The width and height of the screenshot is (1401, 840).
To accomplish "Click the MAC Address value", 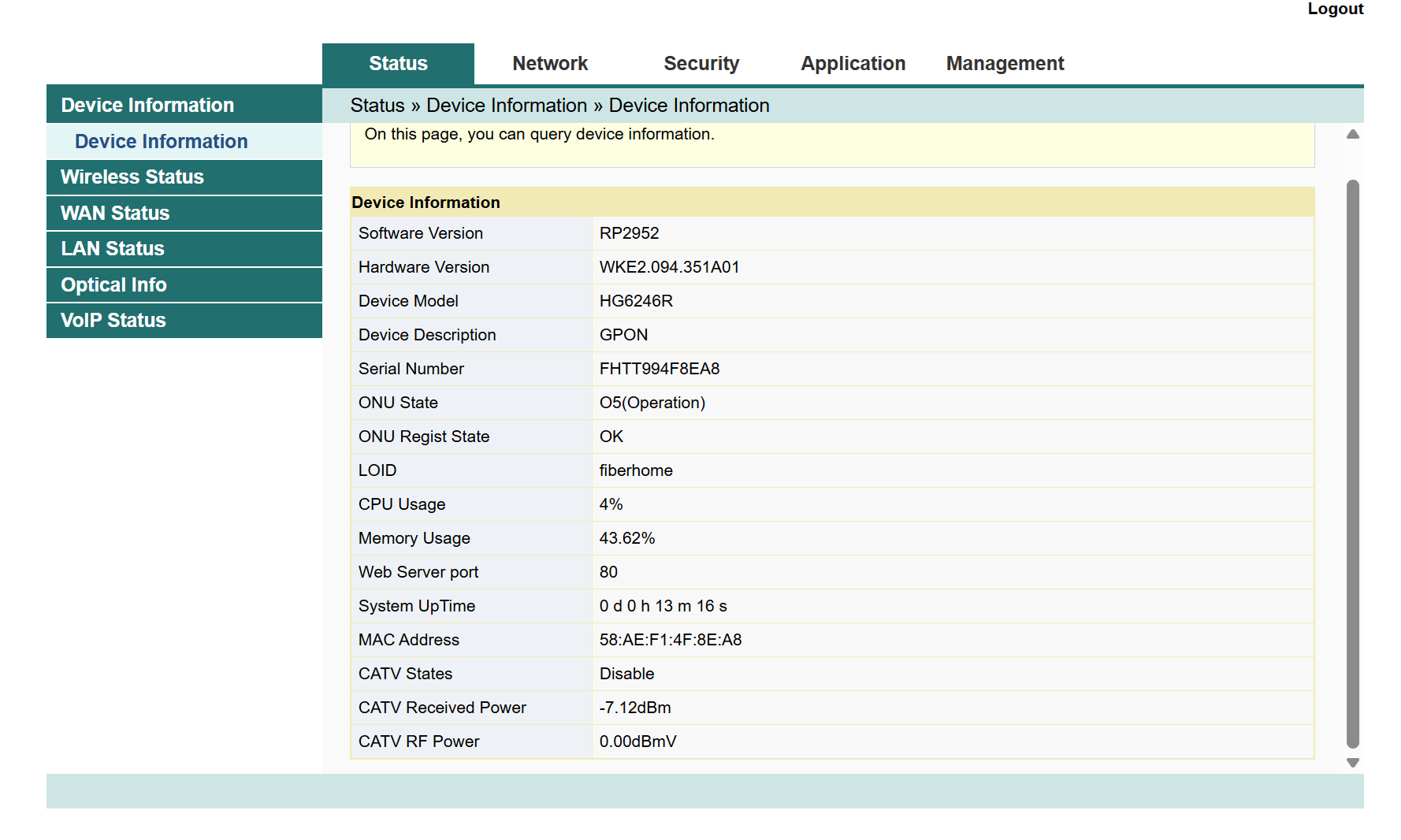I will (670, 640).
